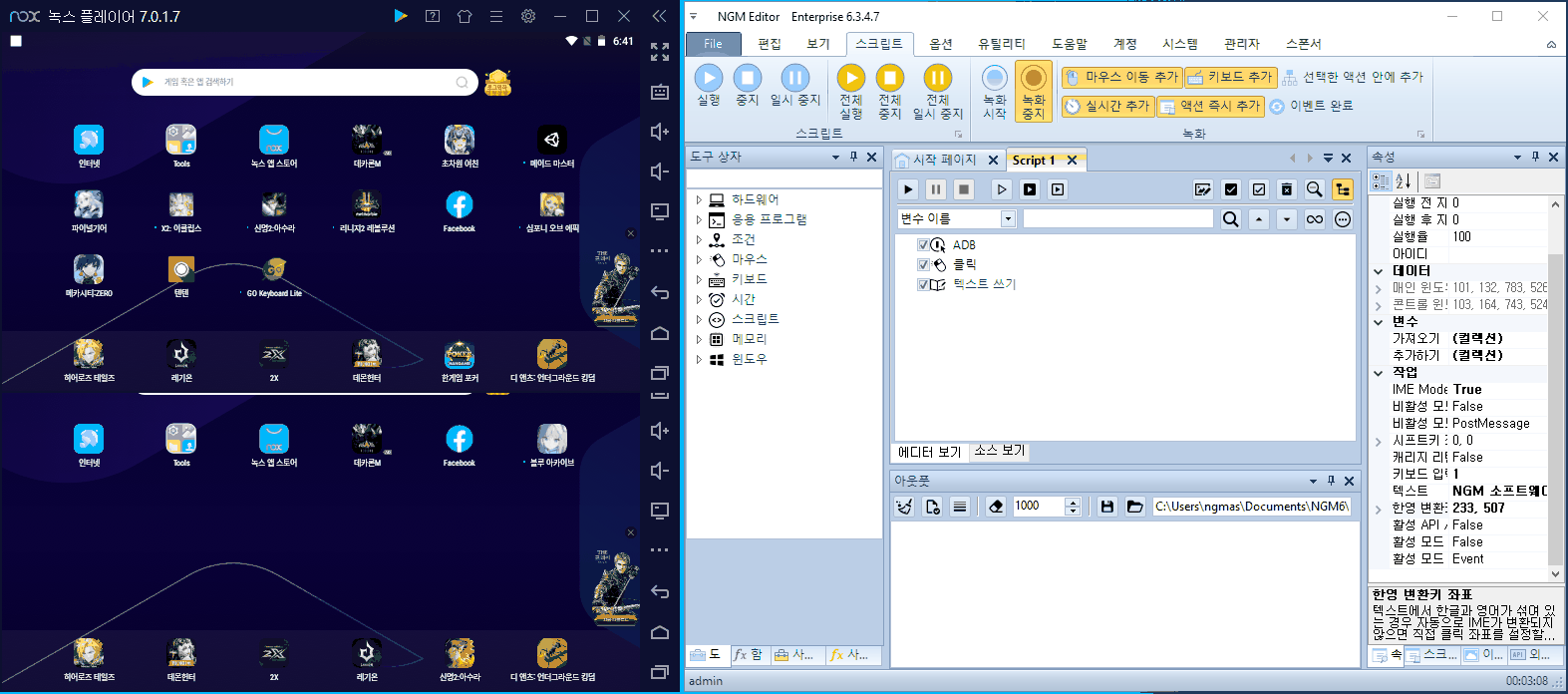Open the 변수 이름 dropdown
This screenshot has width=1568, height=694.
[1008, 219]
